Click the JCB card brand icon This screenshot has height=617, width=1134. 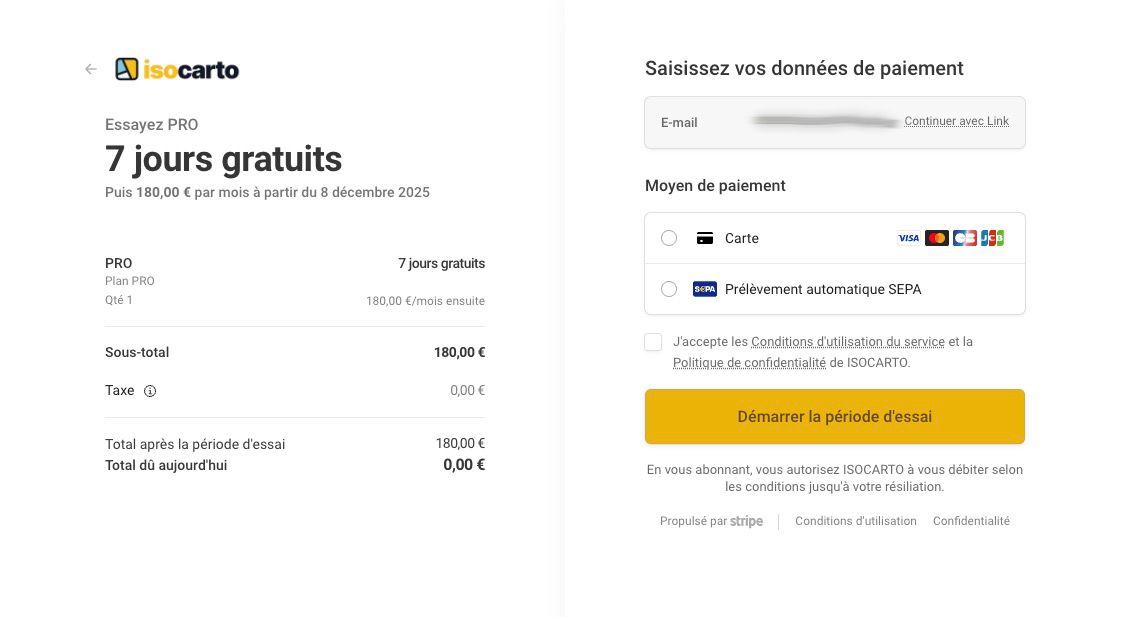pyautogui.click(x=991, y=237)
